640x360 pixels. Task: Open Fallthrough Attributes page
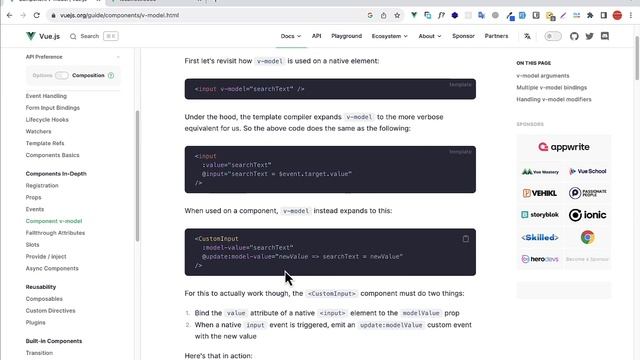(55, 233)
